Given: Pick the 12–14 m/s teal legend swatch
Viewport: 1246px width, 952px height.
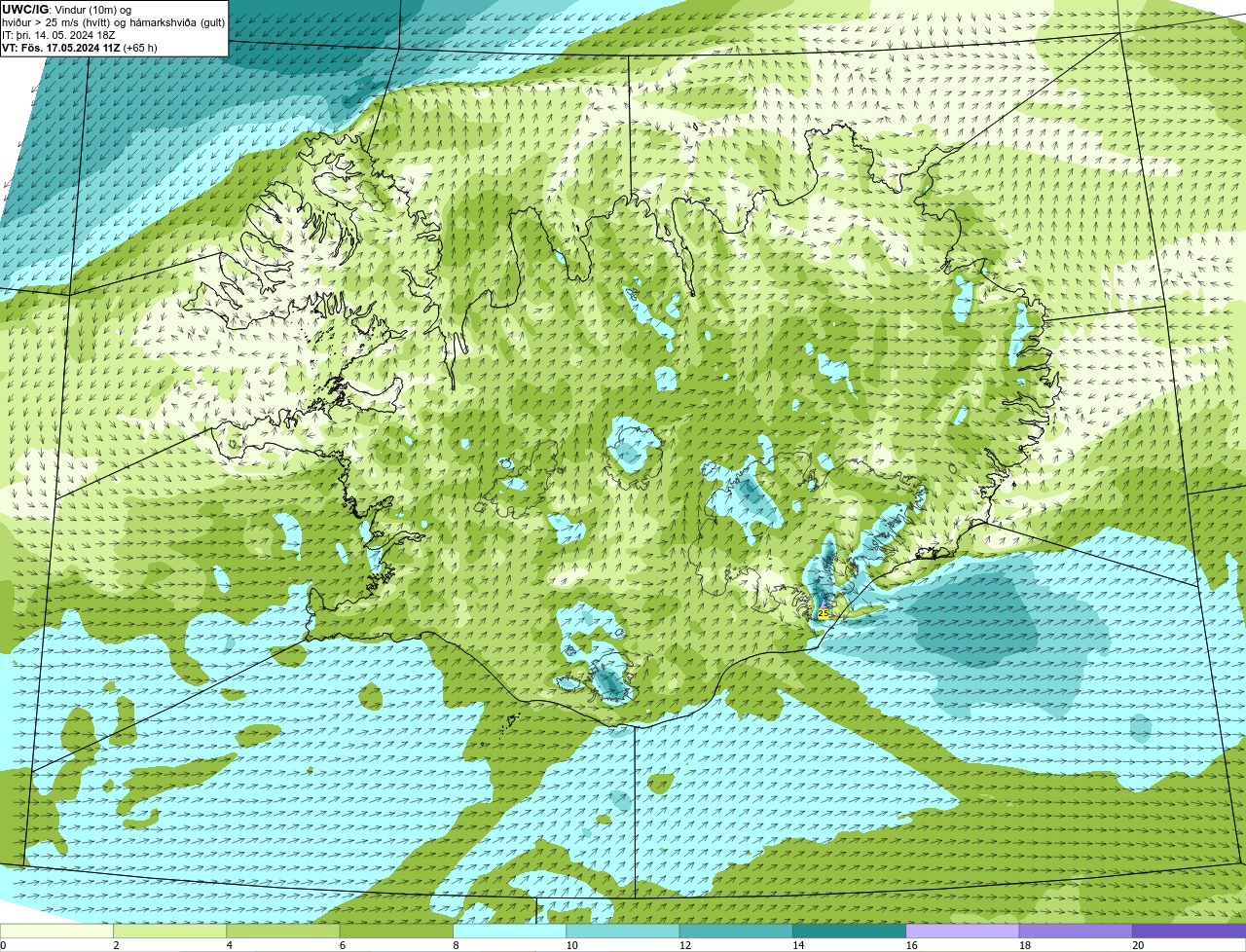Looking at the screenshot, I should coord(736,932).
